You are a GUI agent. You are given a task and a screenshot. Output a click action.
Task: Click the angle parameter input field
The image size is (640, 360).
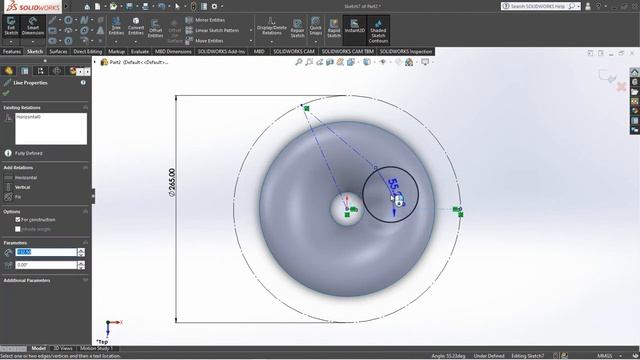point(46,265)
